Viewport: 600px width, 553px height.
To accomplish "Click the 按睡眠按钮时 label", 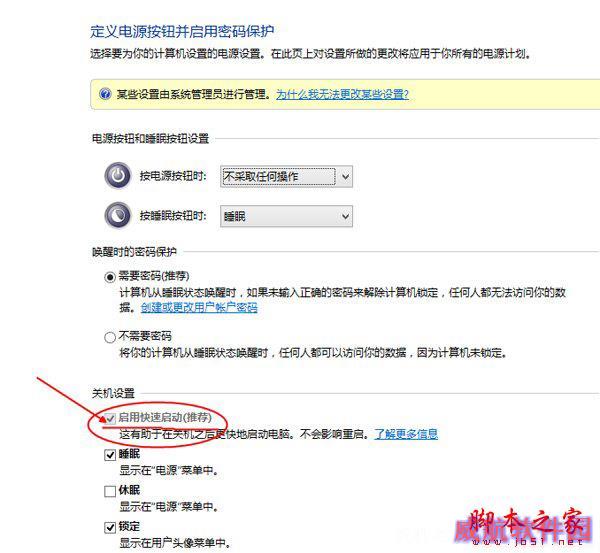I will 173,216.
